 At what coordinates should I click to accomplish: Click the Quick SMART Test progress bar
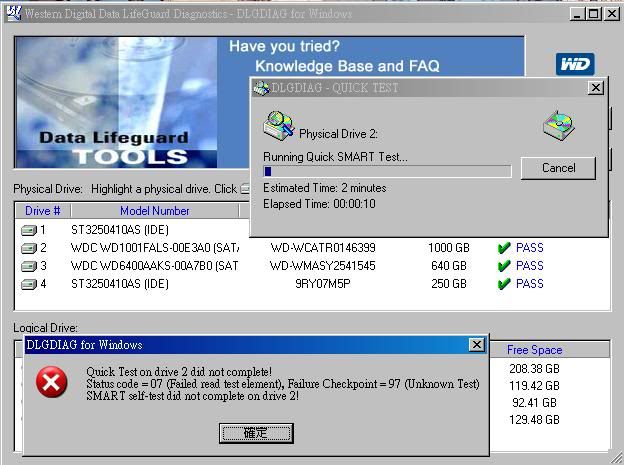tap(387, 172)
